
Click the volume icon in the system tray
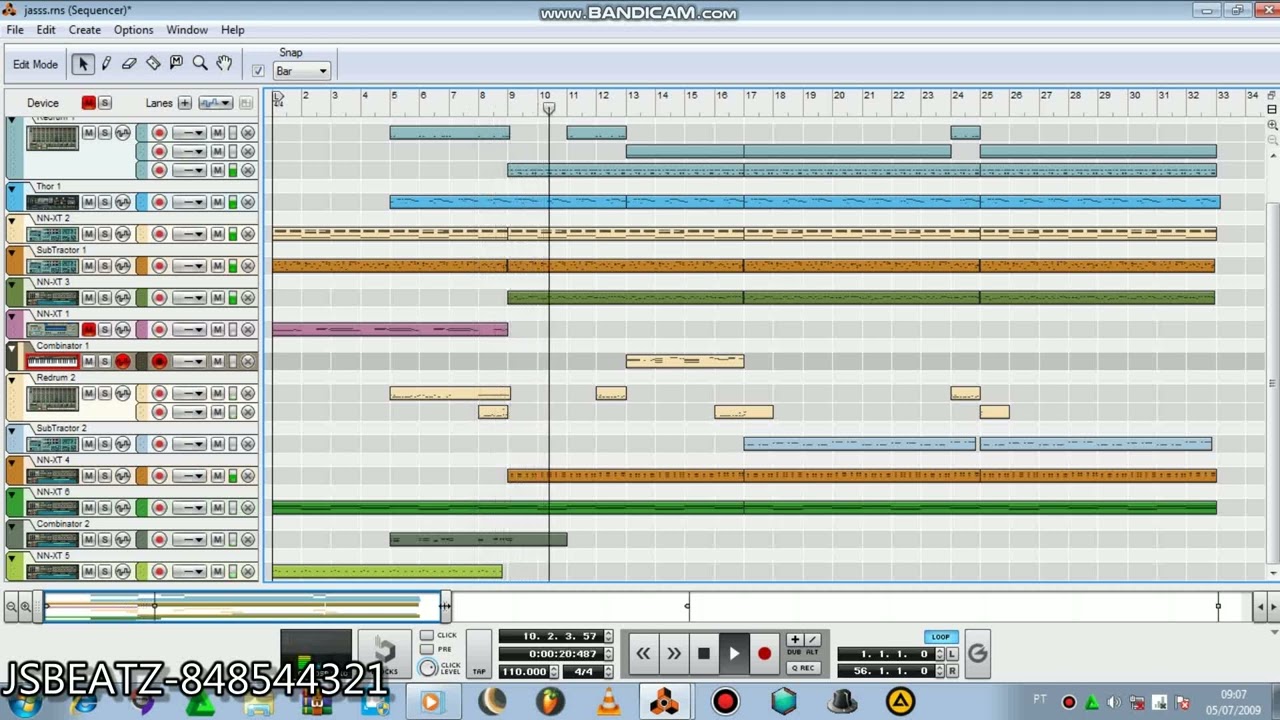coord(1114,702)
